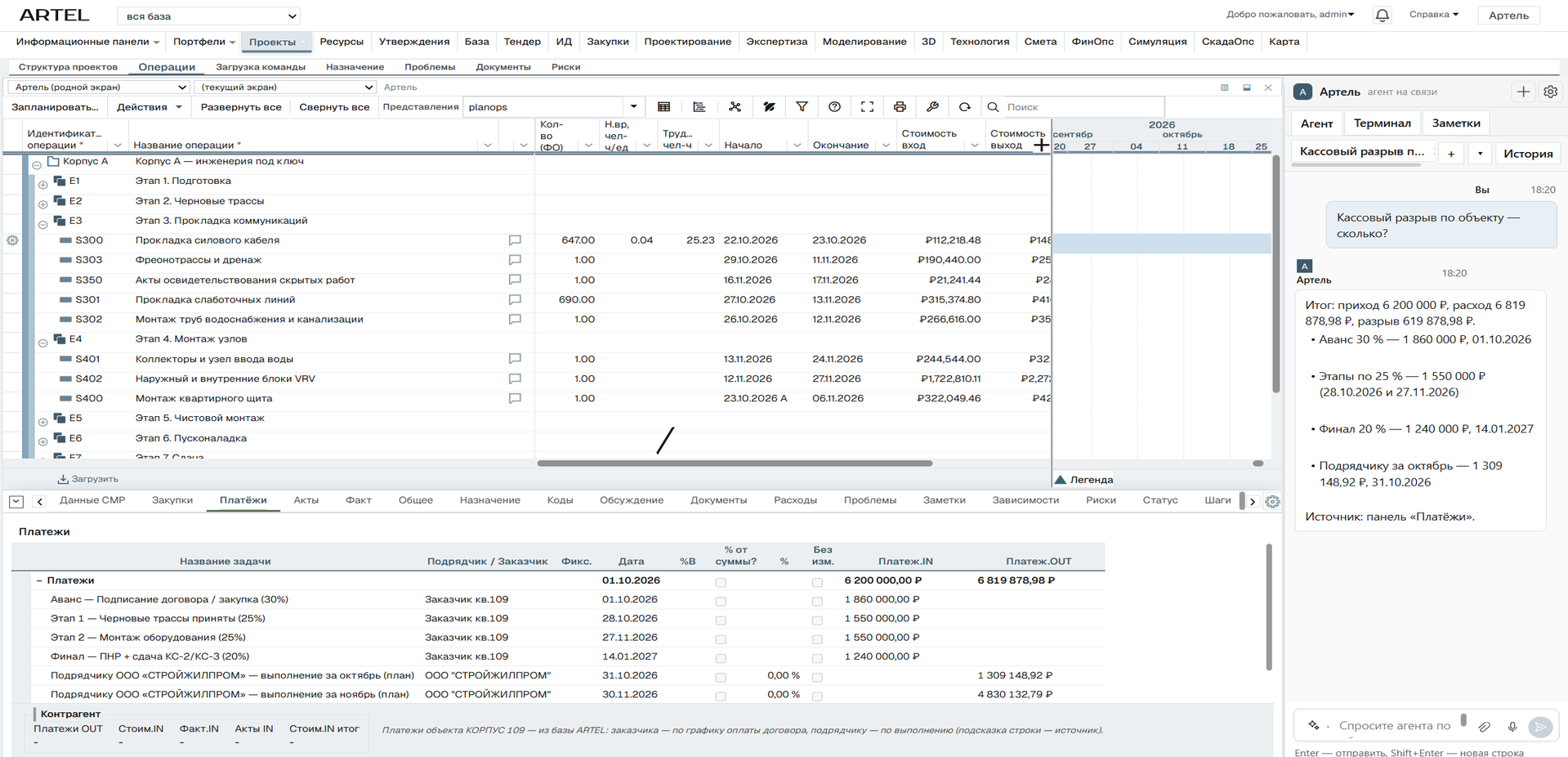Tick '% от суммы?' checkbox for Финал row
Viewport: 1568px width, 757px height.
pyautogui.click(x=721, y=658)
